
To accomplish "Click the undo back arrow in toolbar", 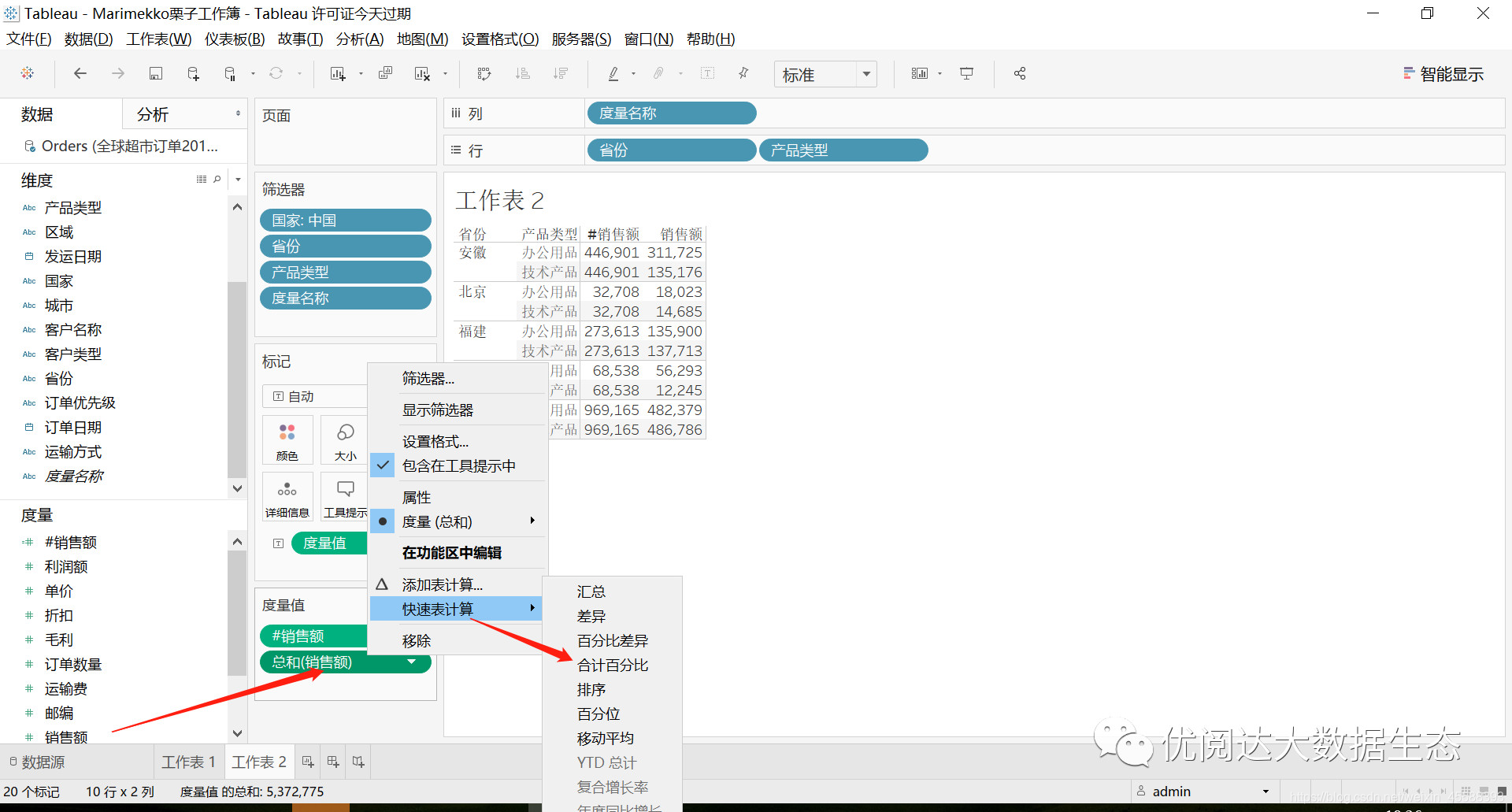I will (80, 73).
